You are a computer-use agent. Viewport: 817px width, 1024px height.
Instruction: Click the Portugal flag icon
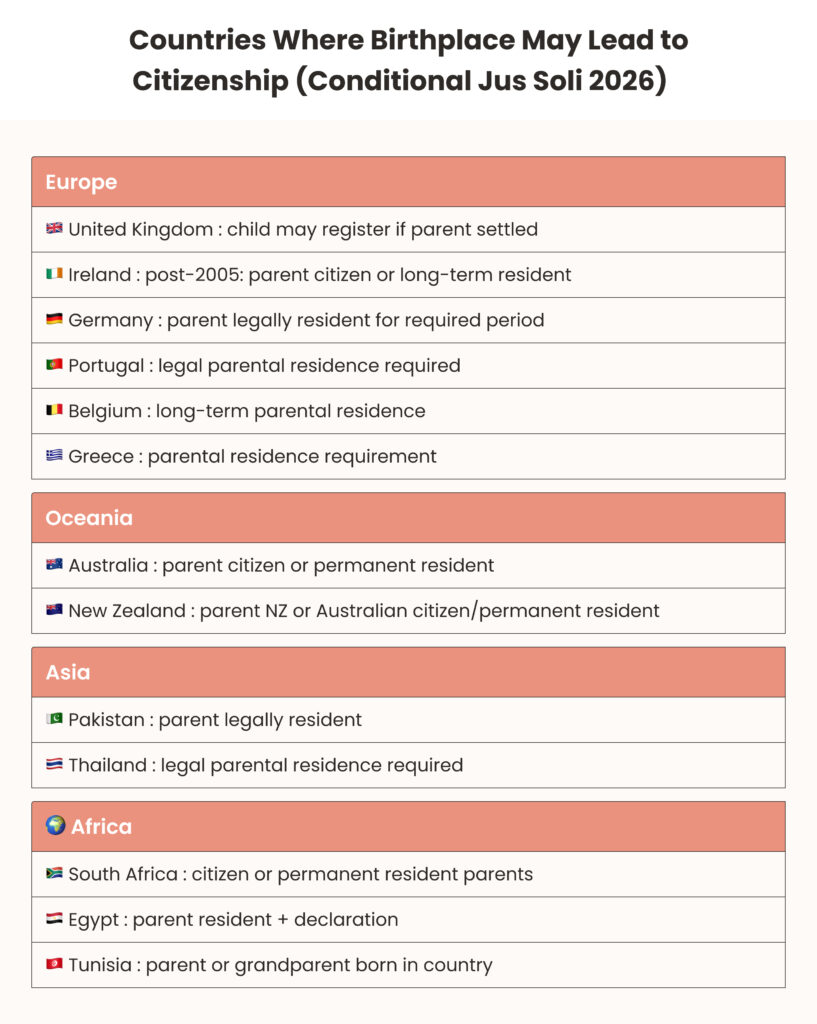[x=54, y=365]
